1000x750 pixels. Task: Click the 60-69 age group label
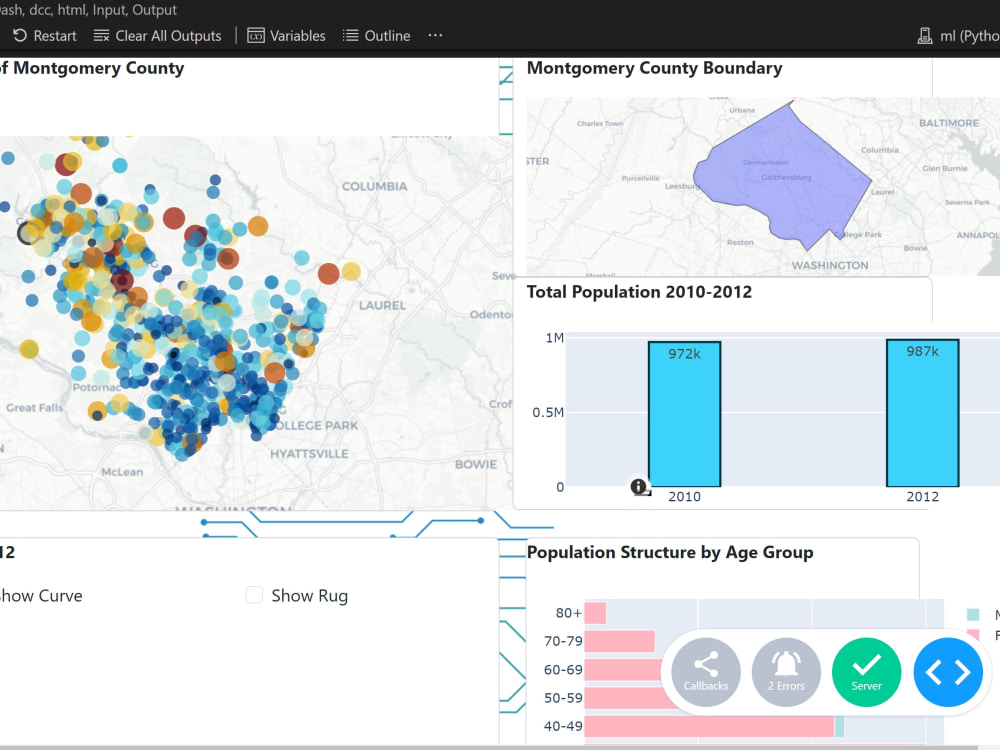tap(563, 670)
